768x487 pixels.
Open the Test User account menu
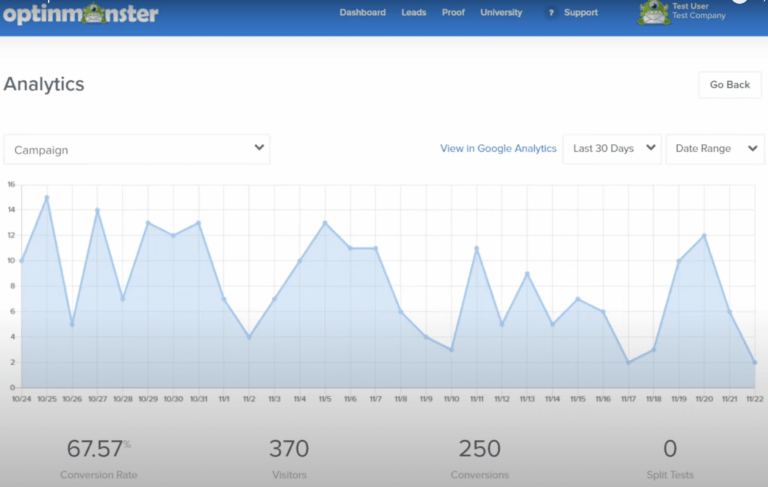(690, 6)
